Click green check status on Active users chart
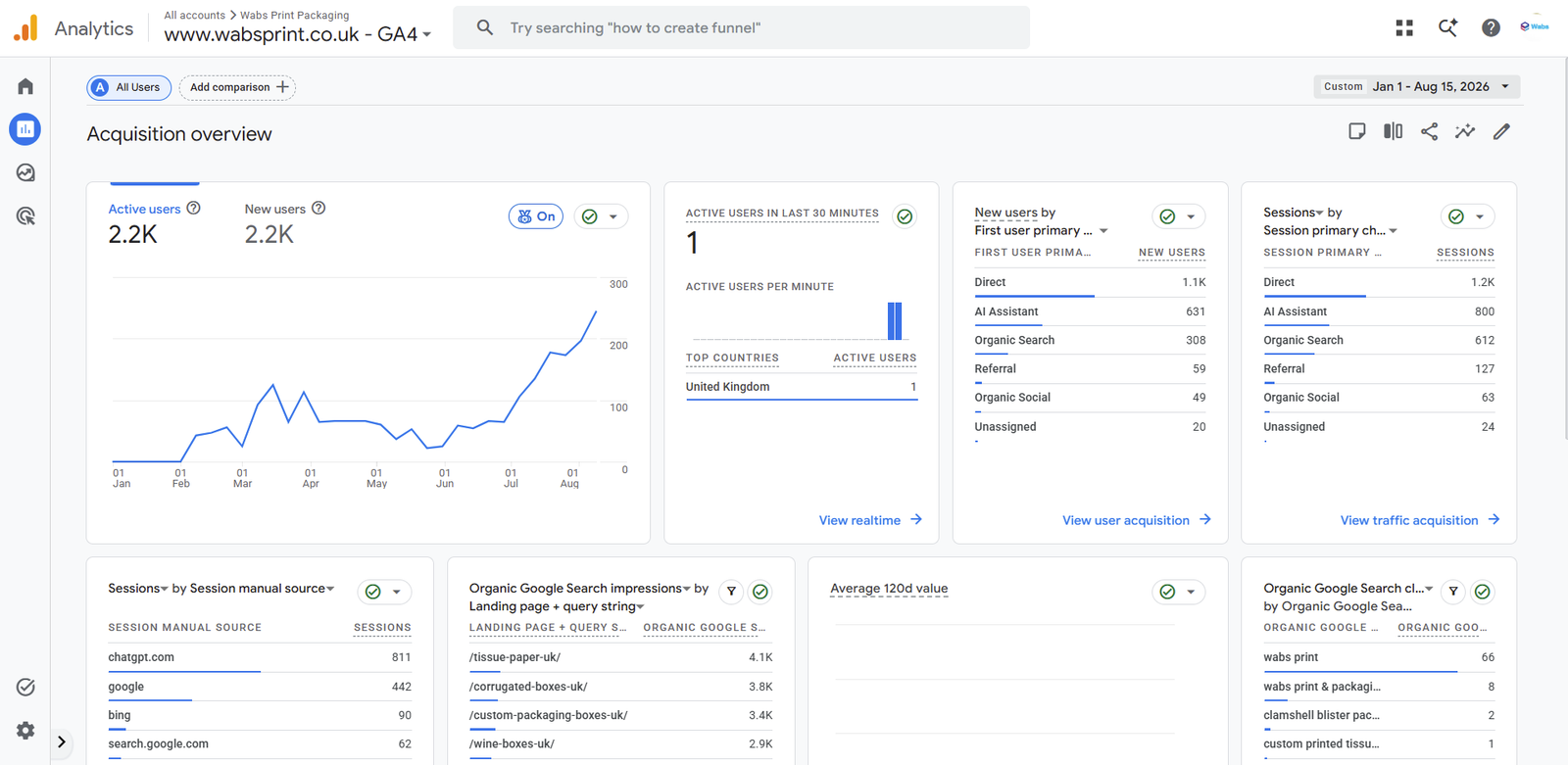1568x765 pixels. click(590, 216)
